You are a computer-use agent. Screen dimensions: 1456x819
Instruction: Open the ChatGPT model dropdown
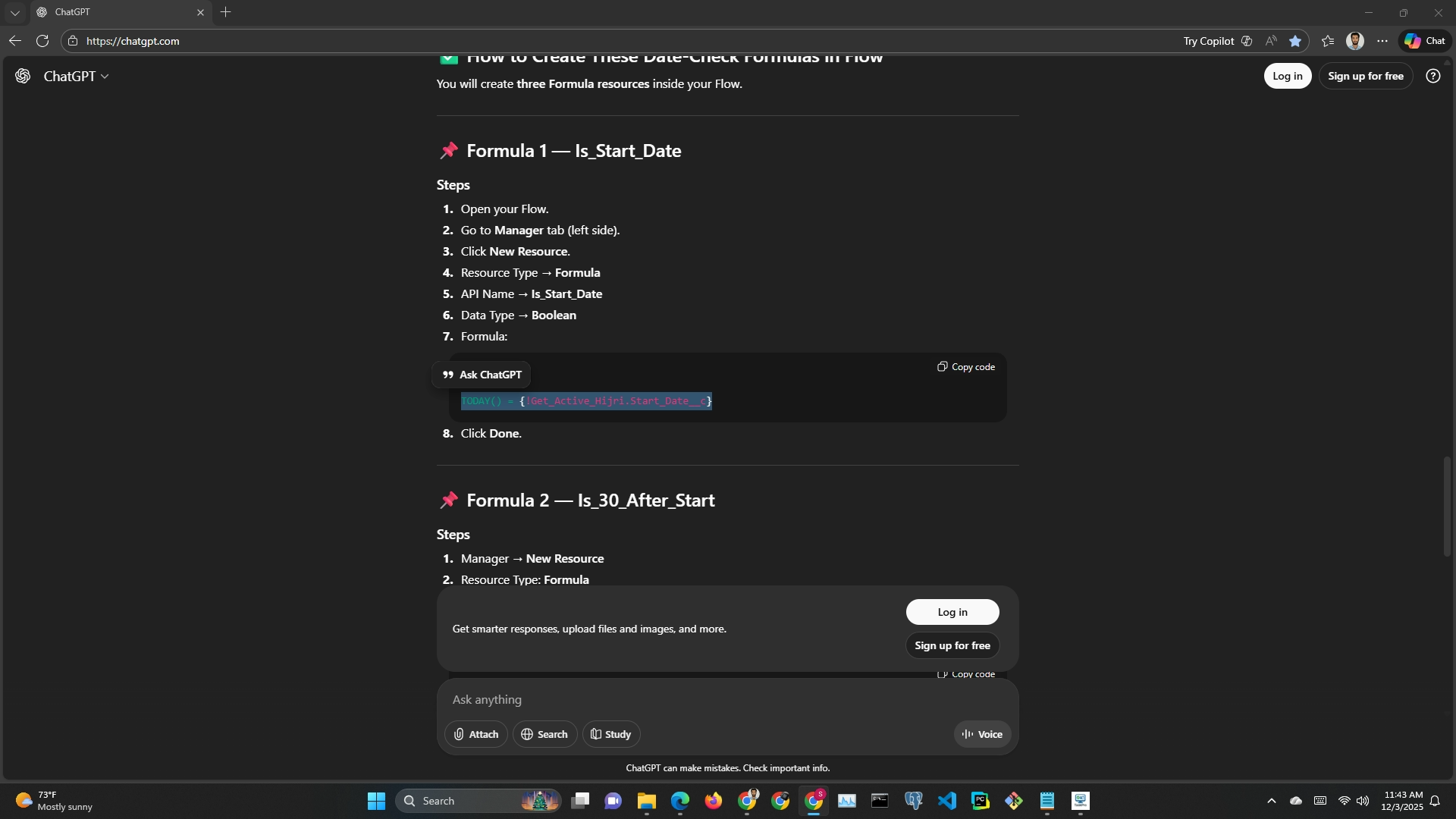[x=76, y=77]
